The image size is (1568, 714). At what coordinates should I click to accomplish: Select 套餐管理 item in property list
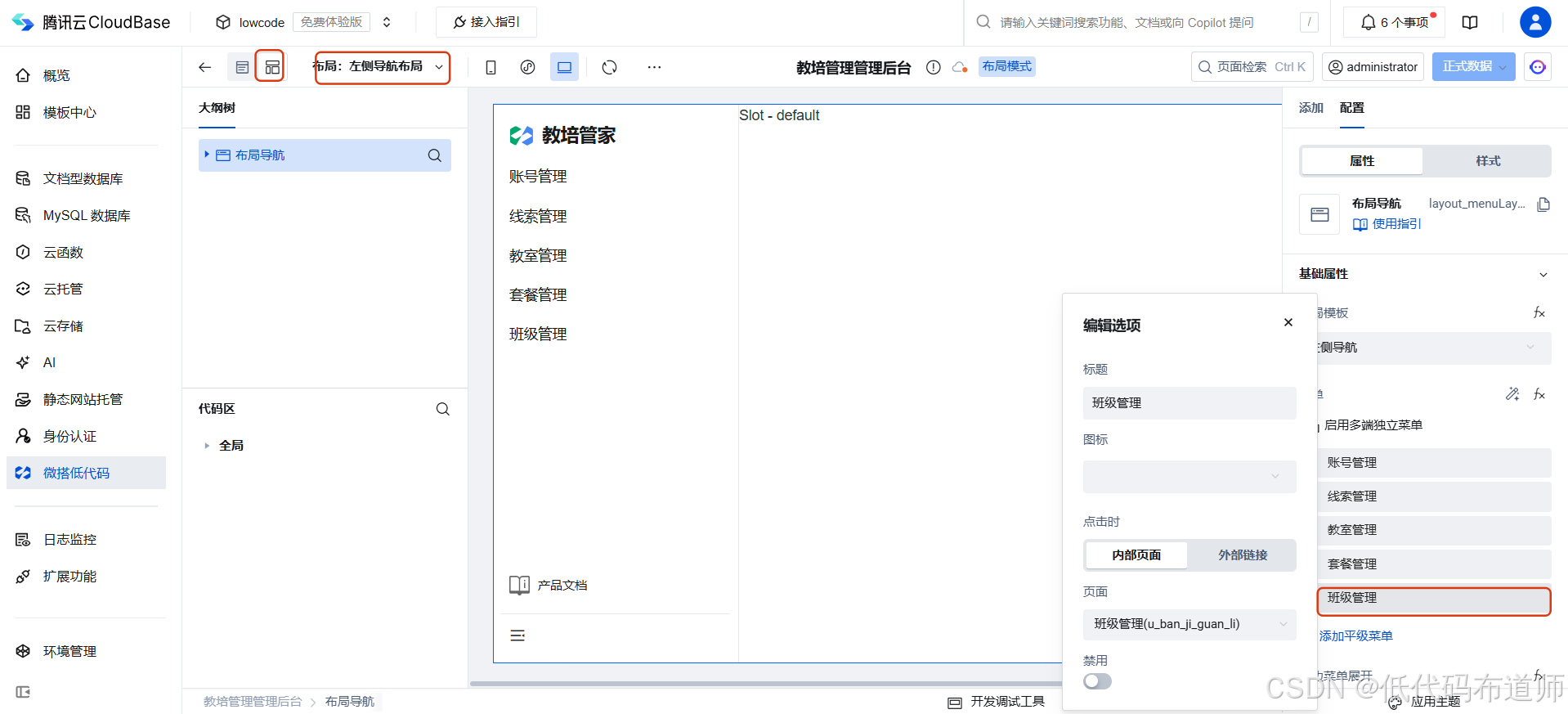pos(1434,564)
